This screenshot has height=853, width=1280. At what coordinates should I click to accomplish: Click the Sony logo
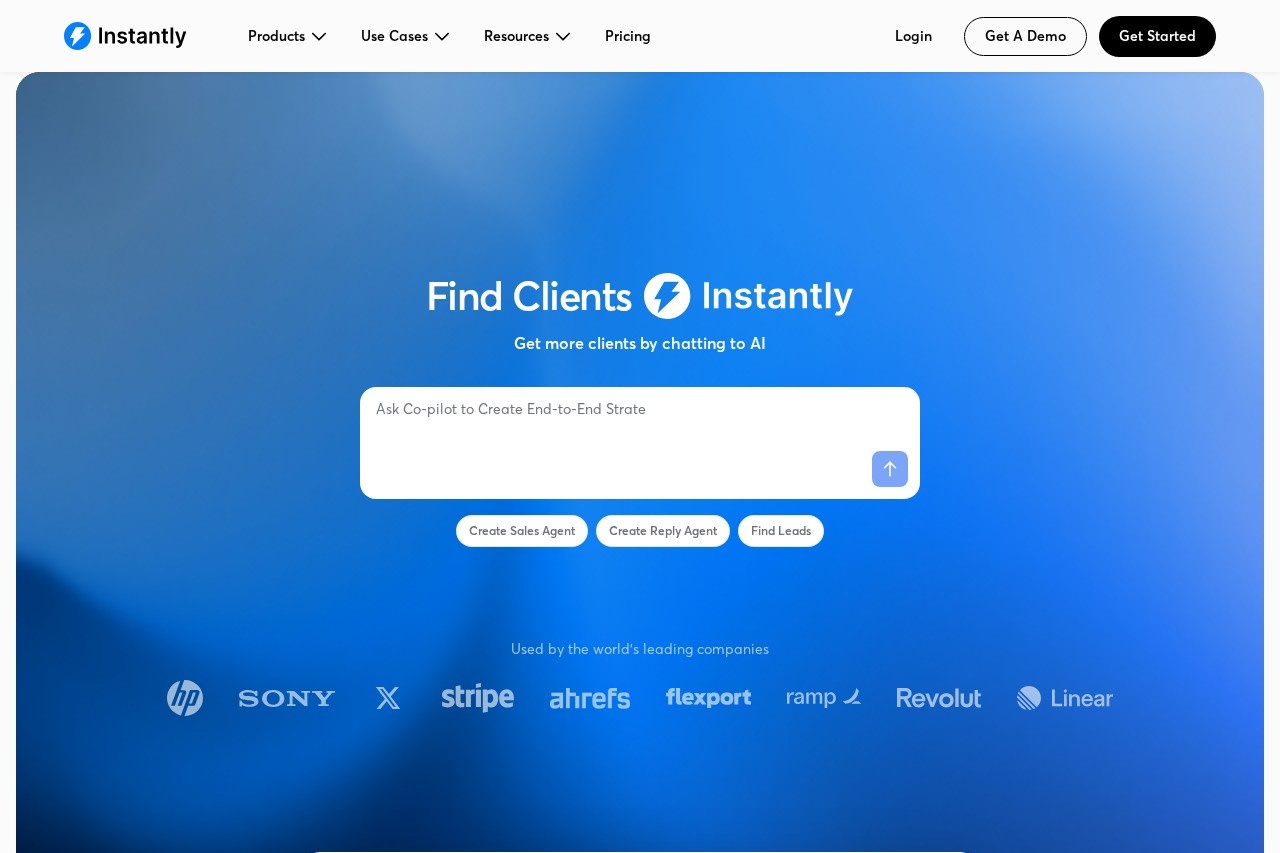click(x=287, y=698)
